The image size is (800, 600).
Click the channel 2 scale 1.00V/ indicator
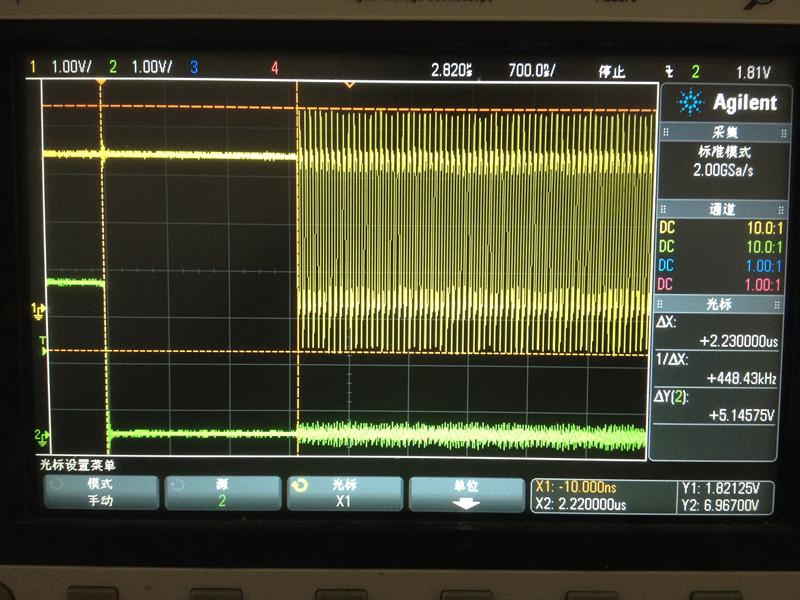click(152, 67)
